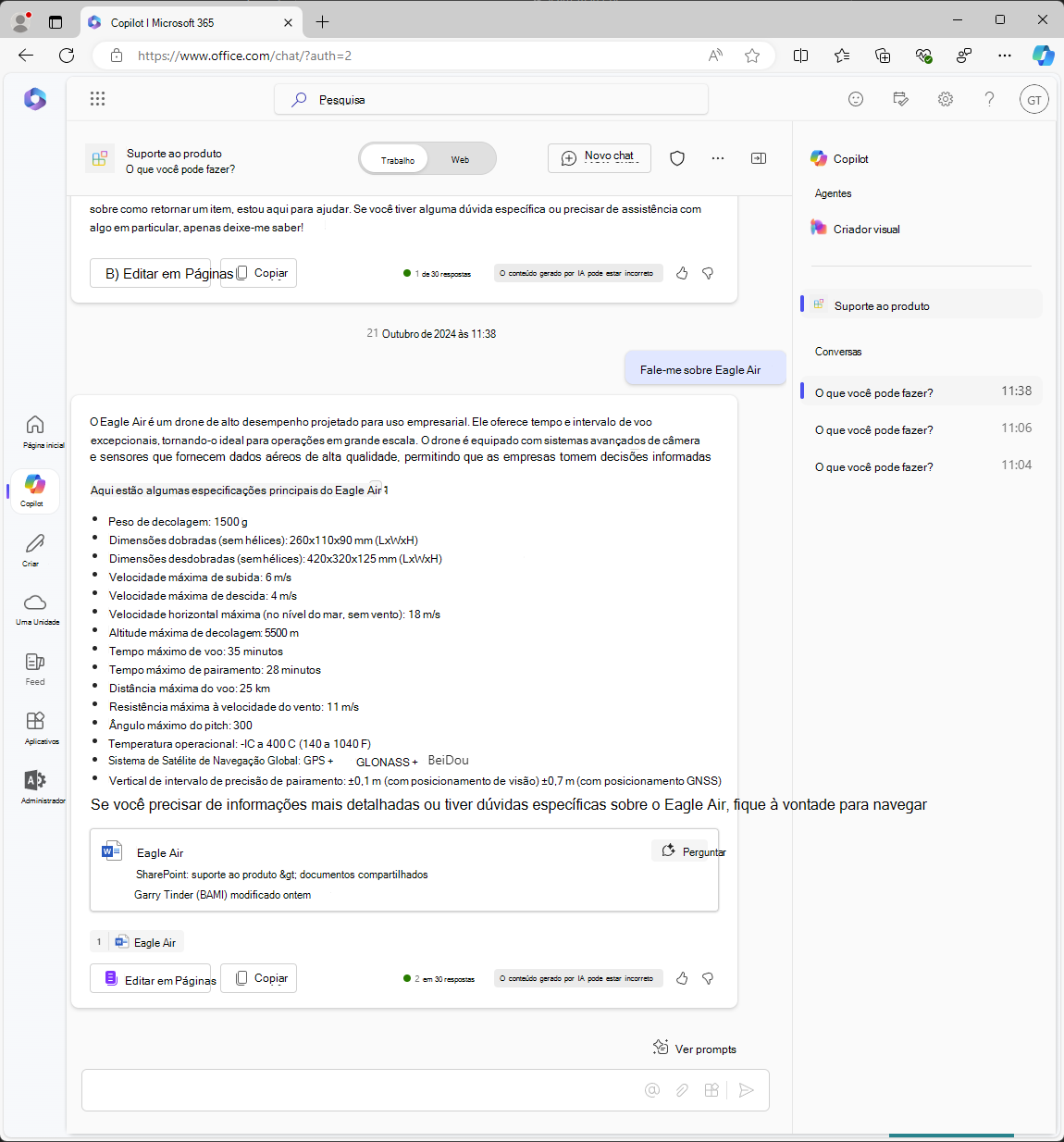Open Criador visual in right panel
This screenshot has width=1064, height=1142.
pyautogui.click(x=856, y=229)
